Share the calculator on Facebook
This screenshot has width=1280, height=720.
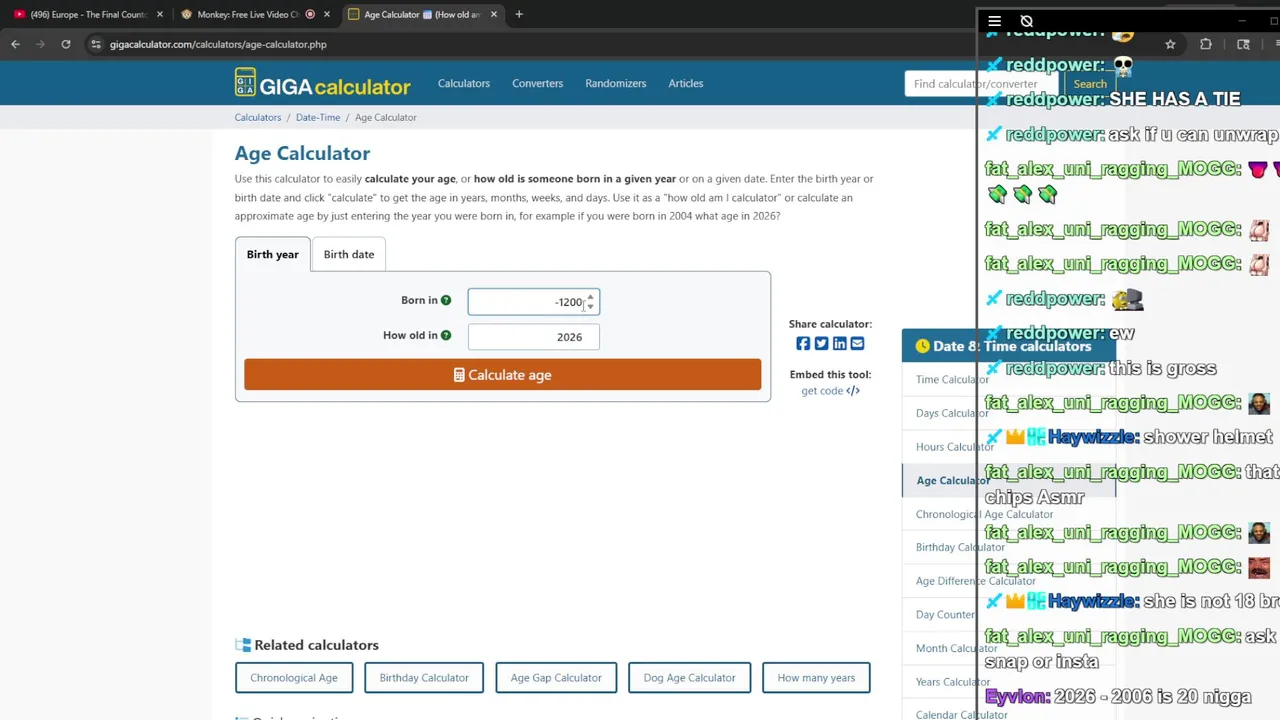(x=803, y=344)
